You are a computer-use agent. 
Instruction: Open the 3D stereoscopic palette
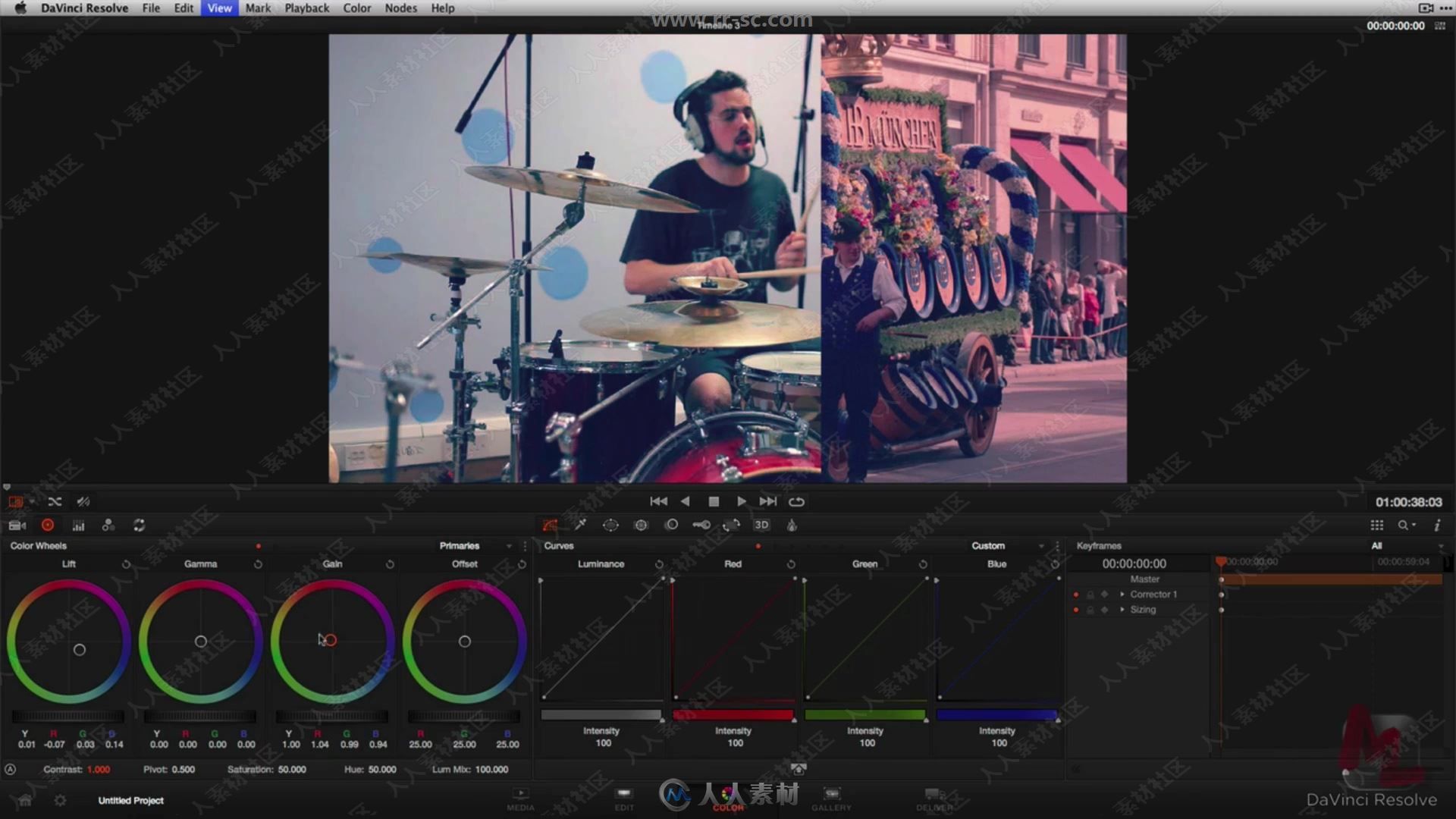click(x=761, y=525)
